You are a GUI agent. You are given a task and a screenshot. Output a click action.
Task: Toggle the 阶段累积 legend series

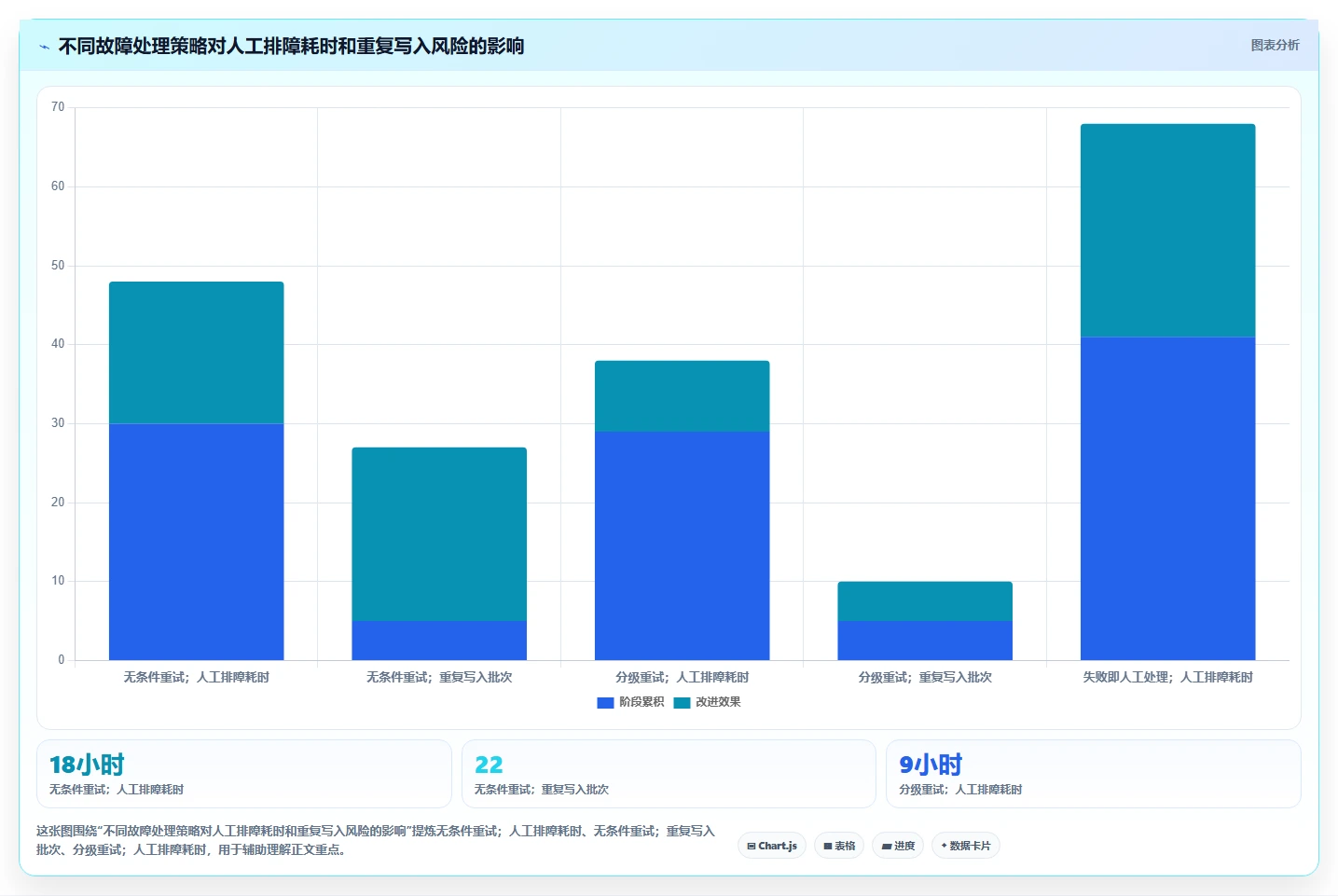(x=631, y=702)
